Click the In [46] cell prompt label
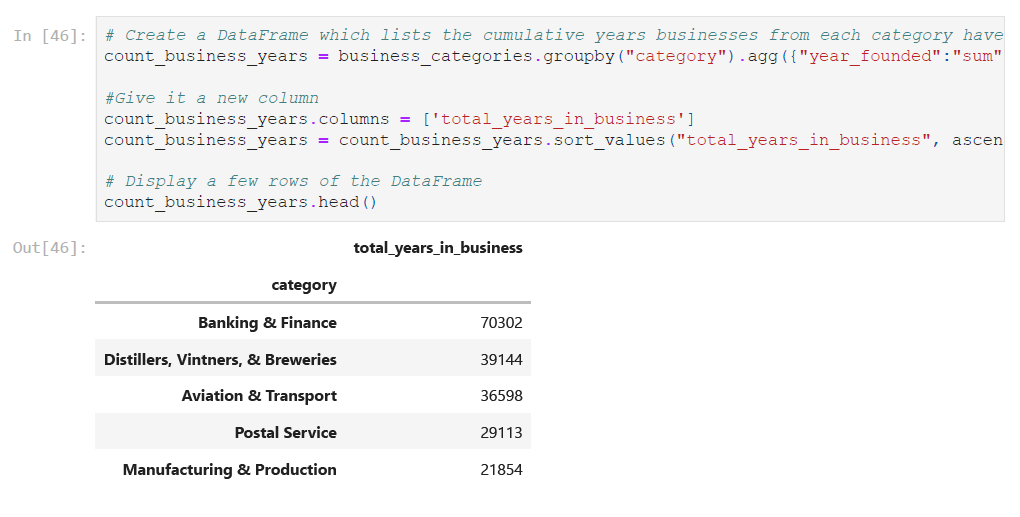The height and width of the screenshot is (517, 1020). (x=50, y=36)
